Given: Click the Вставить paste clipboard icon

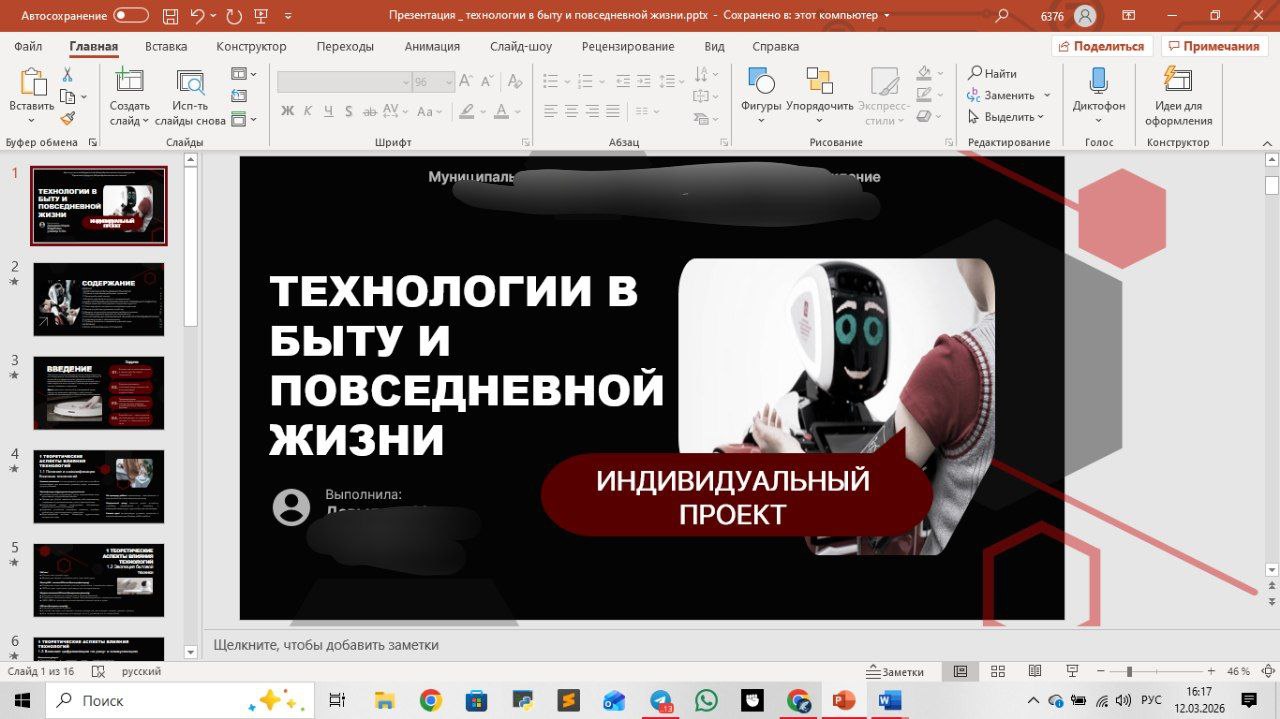Looking at the screenshot, I should coord(32,83).
